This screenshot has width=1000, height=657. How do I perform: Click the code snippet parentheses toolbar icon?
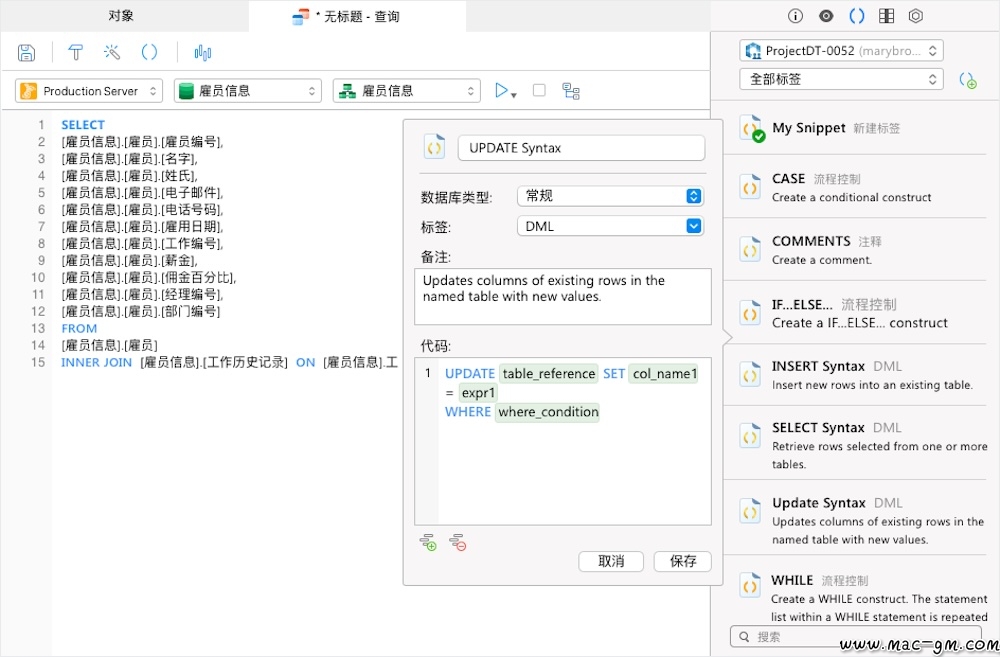pyautogui.click(x=149, y=52)
